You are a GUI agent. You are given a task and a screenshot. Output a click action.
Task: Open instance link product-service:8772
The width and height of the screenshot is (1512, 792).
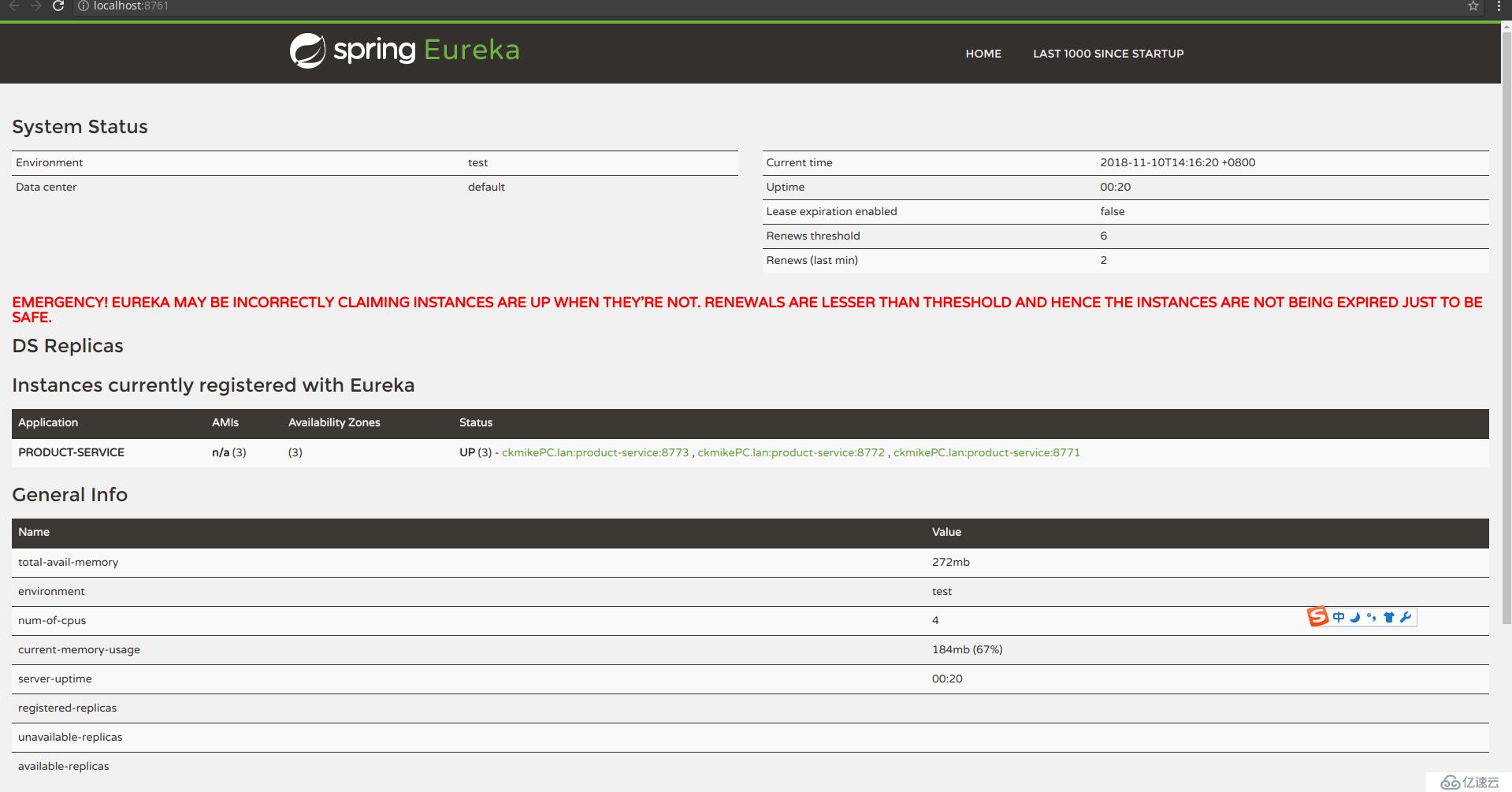click(791, 452)
